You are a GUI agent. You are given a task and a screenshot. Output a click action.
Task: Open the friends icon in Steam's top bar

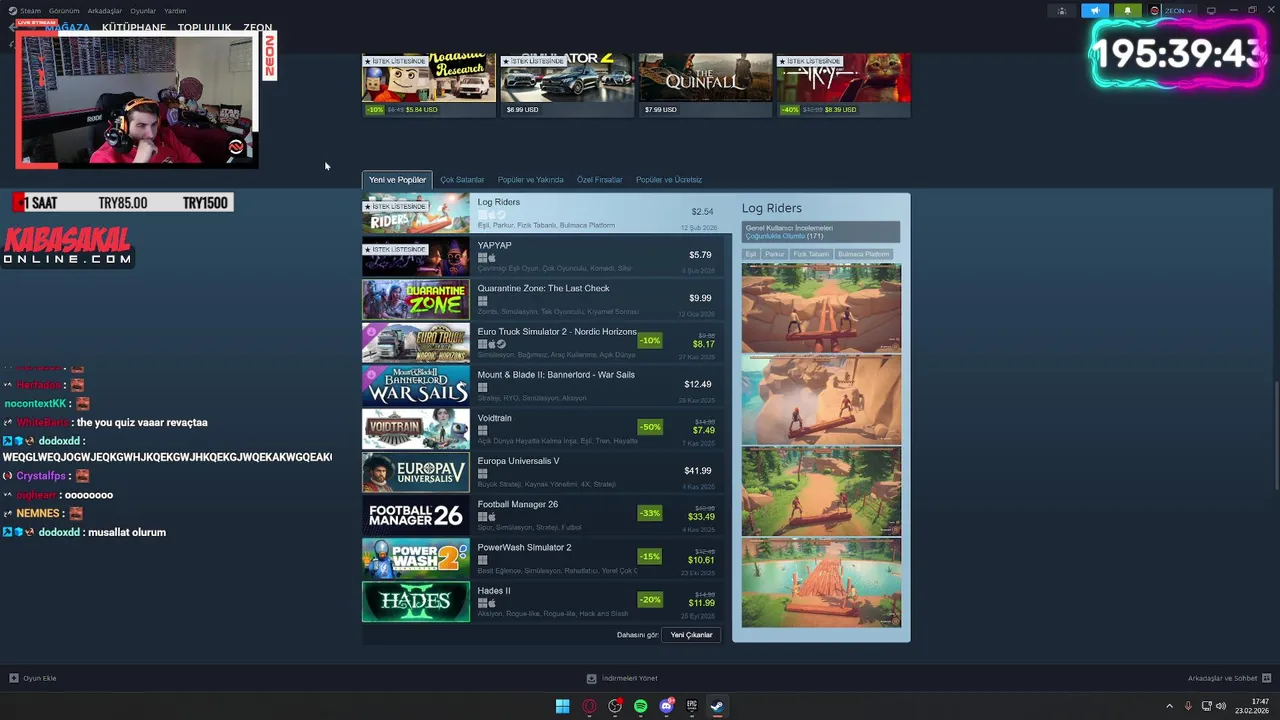pos(1062,11)
